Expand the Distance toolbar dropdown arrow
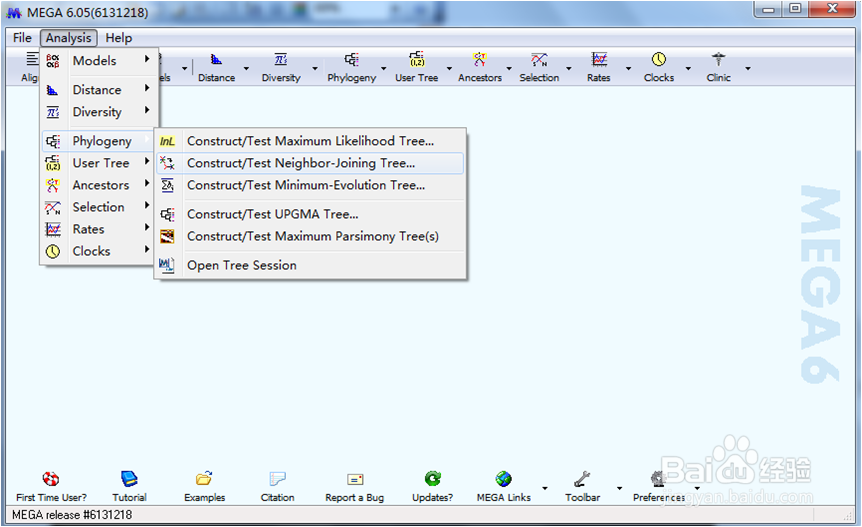 point(246,69)
